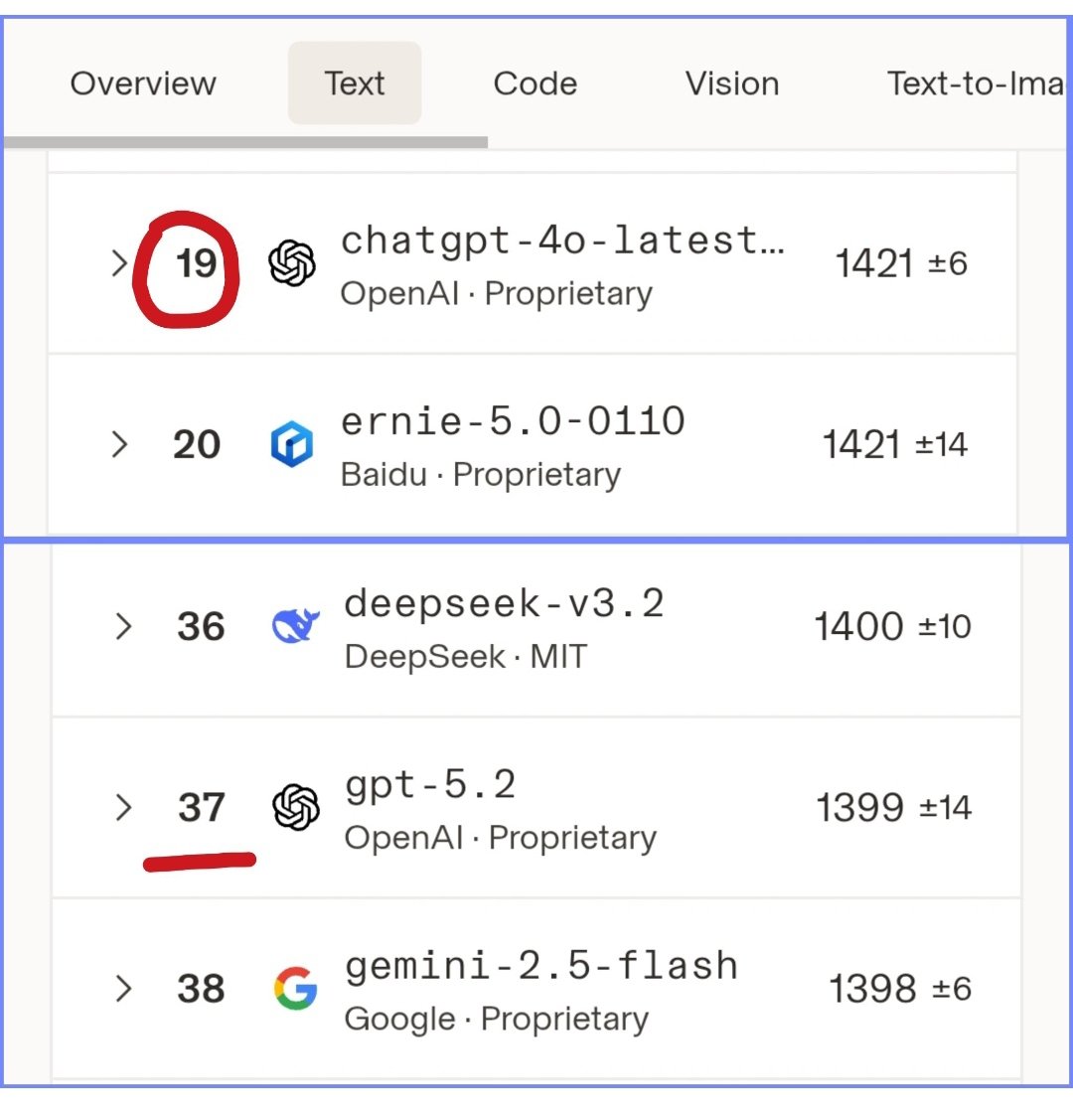Image resolution: width=1073 pixels, height=1120 pixels.
Task: Open the chatgpt-4o-latest model name
Action: click(x=562, y=240)
